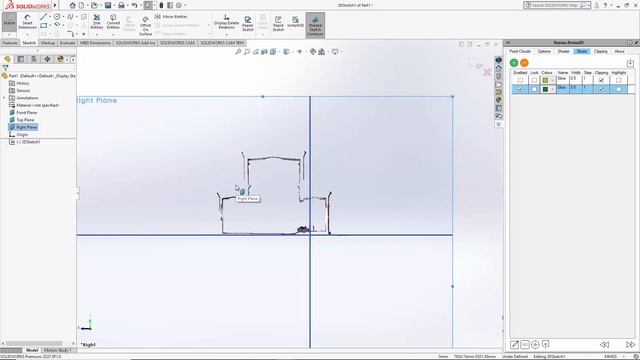Open Display/Delete Relations tool
Viewport: 640px width, 360px height.
(227, 21)
